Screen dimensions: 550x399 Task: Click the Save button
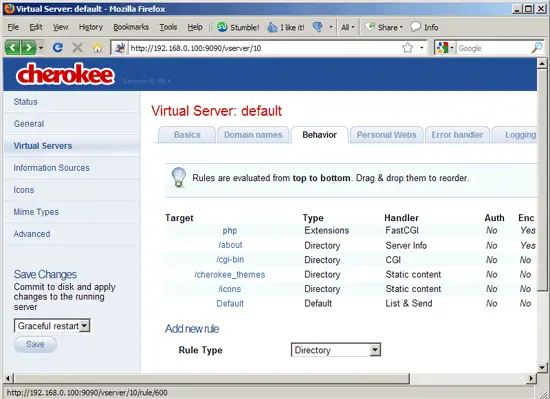click(x=35, y=344)
